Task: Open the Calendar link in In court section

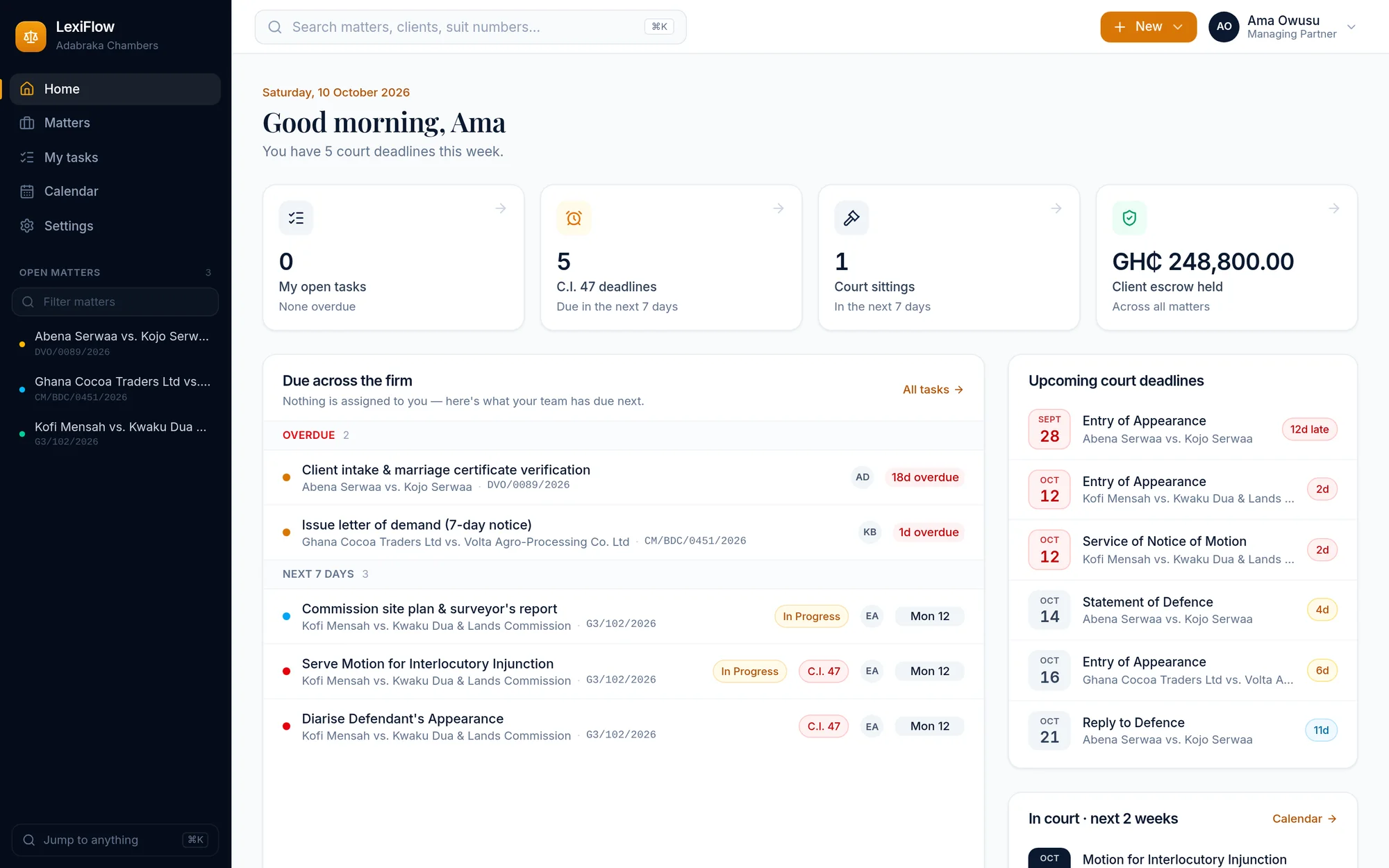Action: coord(1304,819)
